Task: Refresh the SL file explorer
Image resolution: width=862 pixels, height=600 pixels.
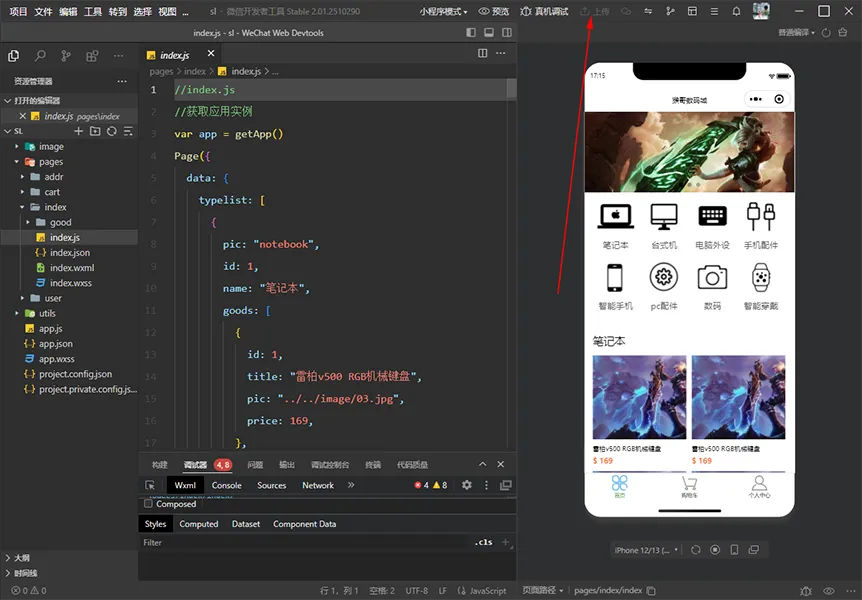Action: [112, 131]
